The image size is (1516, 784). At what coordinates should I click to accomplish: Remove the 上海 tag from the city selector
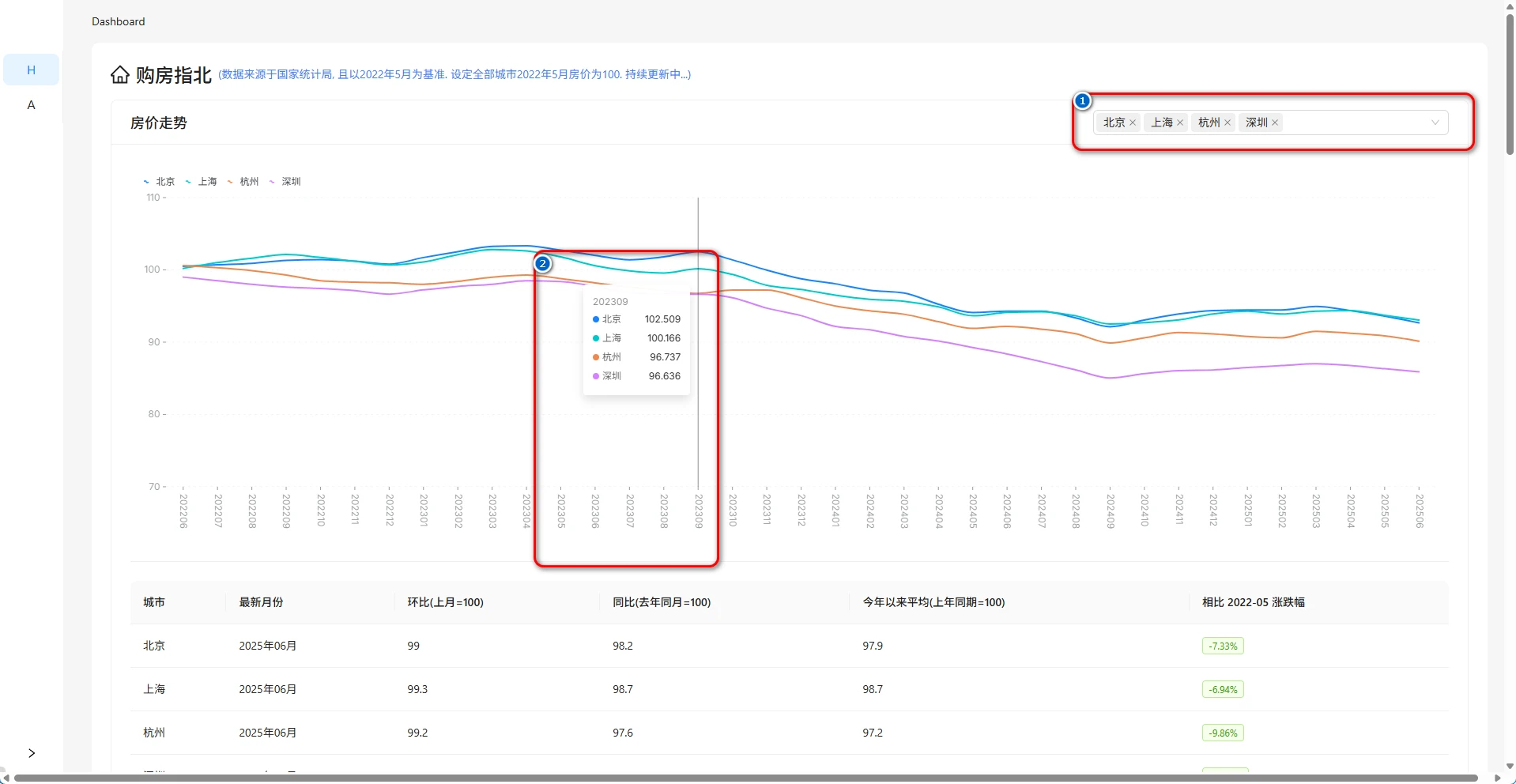(1180, 122)
